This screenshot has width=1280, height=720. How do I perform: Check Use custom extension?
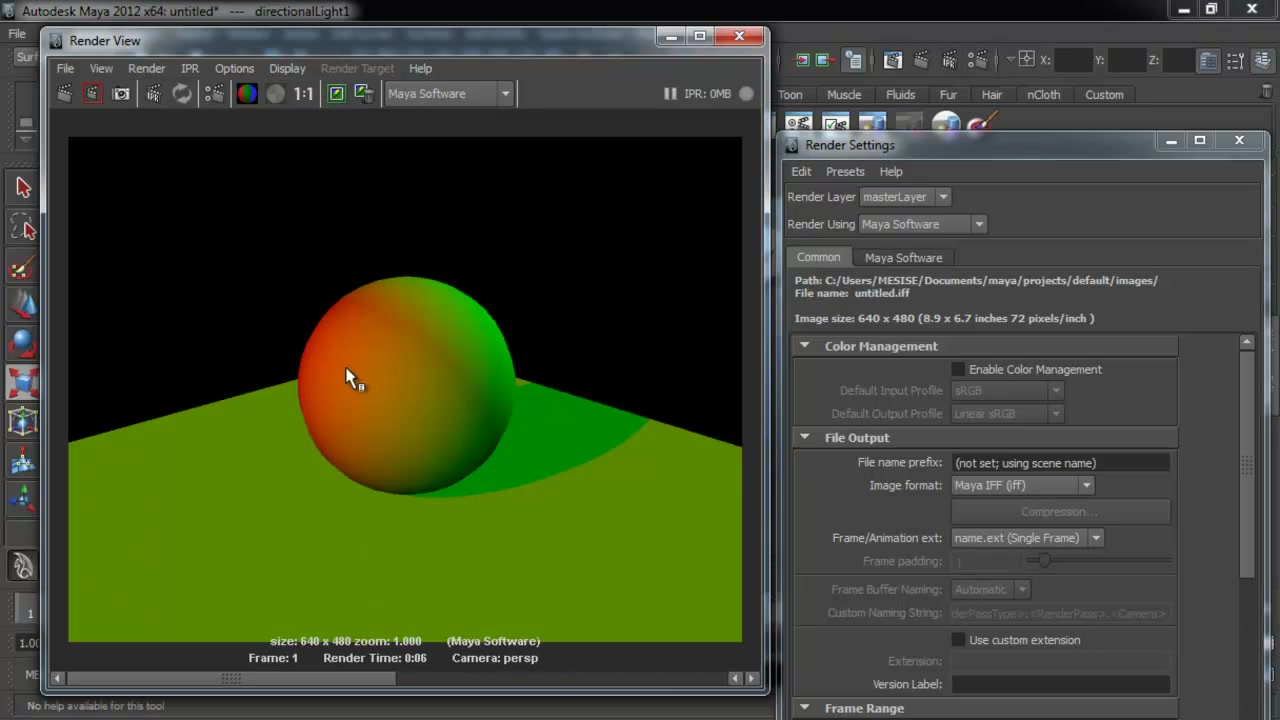tap(959, 640)
